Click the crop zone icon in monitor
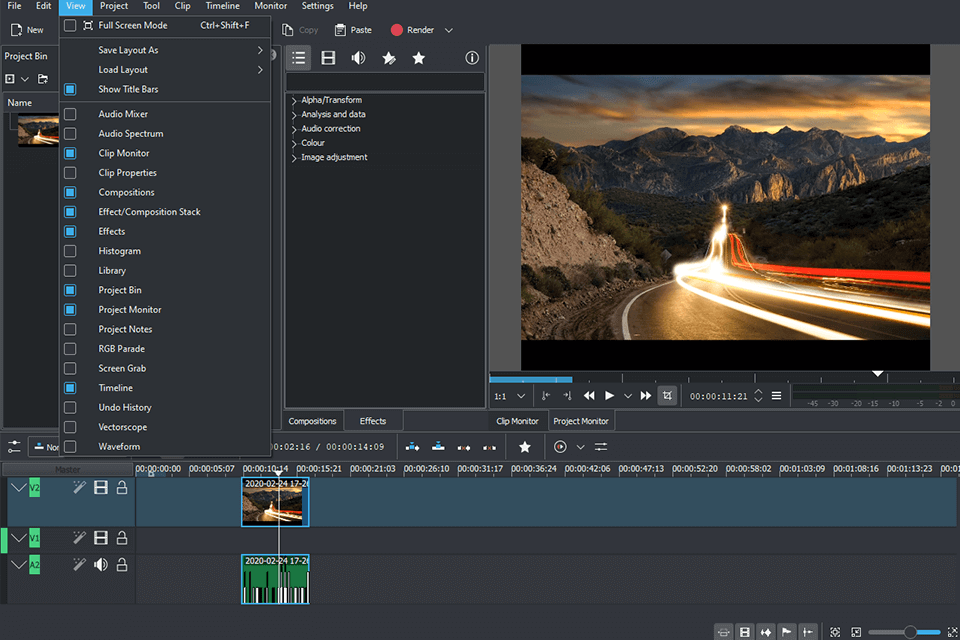Image resolution: width=960 pixels, height=640 pixels. pyautogui.click(x=667, y=396)
